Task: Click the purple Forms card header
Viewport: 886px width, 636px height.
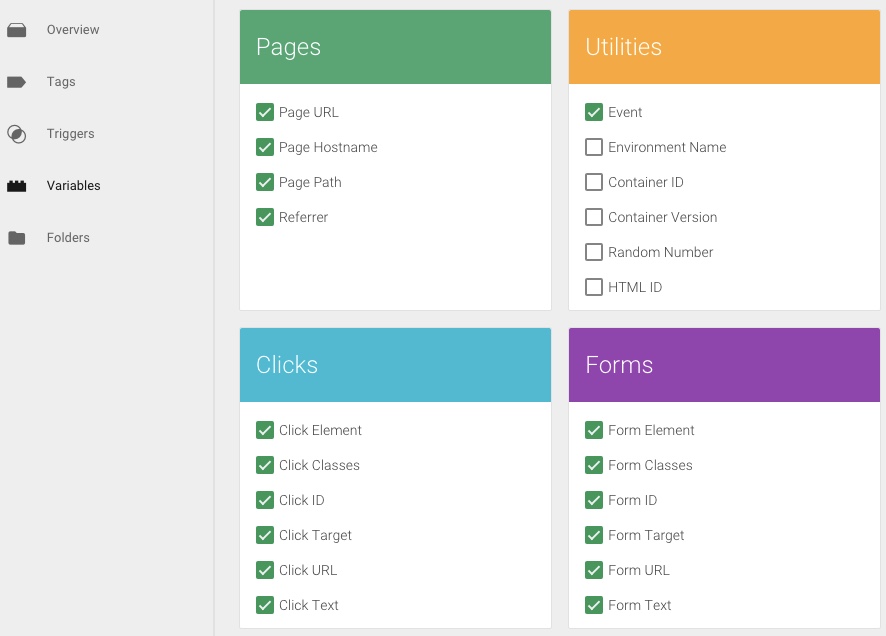Action: 724,365
